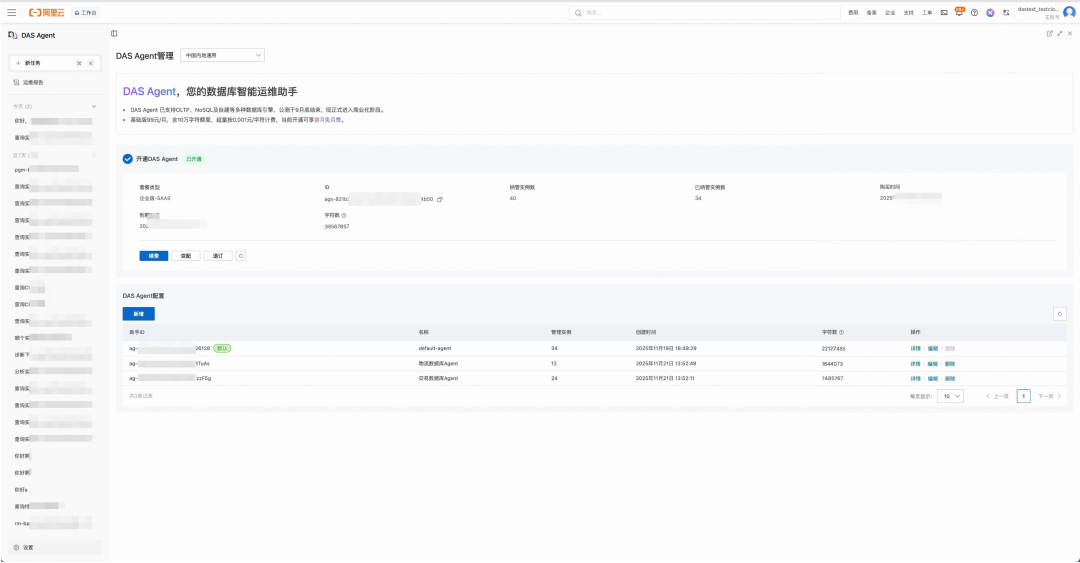Click the blue 续费 renew button
Screen dimensions: 1080x563
pyautogui.click(x=154, y=256)
